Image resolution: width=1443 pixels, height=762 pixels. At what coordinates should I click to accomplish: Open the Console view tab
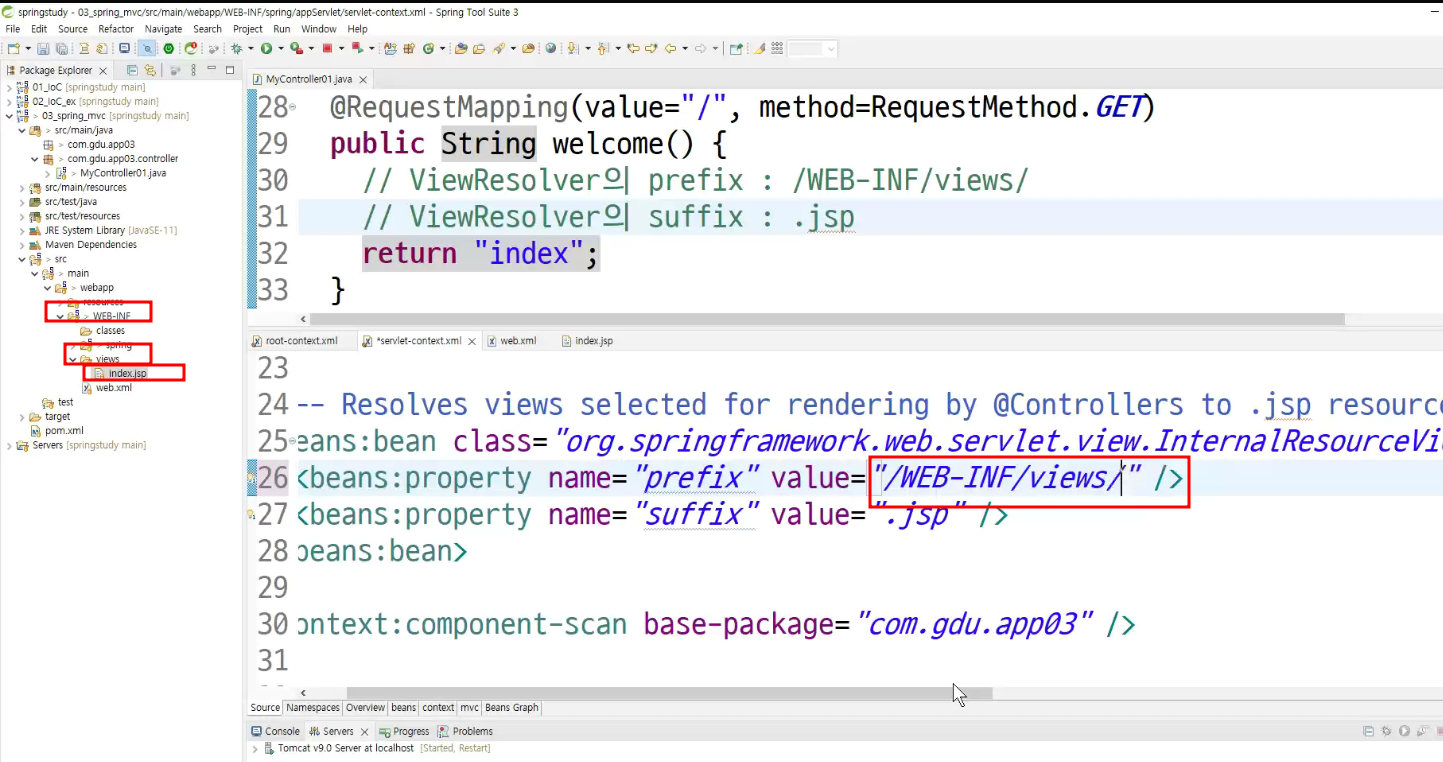(x=275, y=731)
